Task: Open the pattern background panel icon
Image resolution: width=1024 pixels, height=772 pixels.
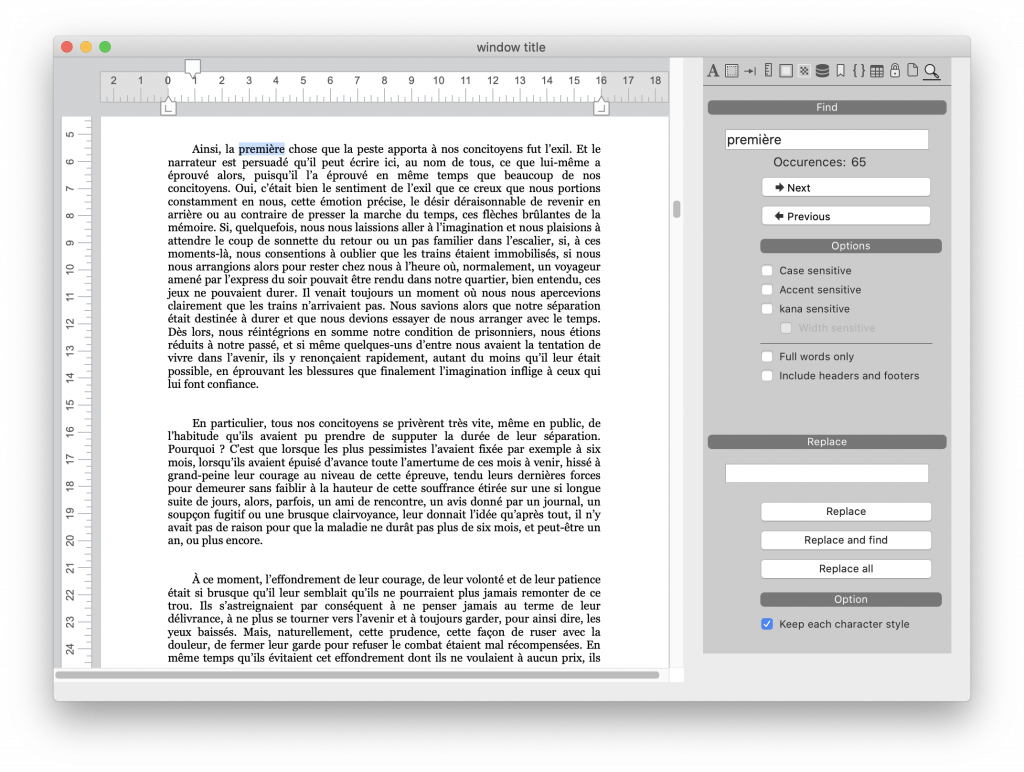Action: click(805, 71)
